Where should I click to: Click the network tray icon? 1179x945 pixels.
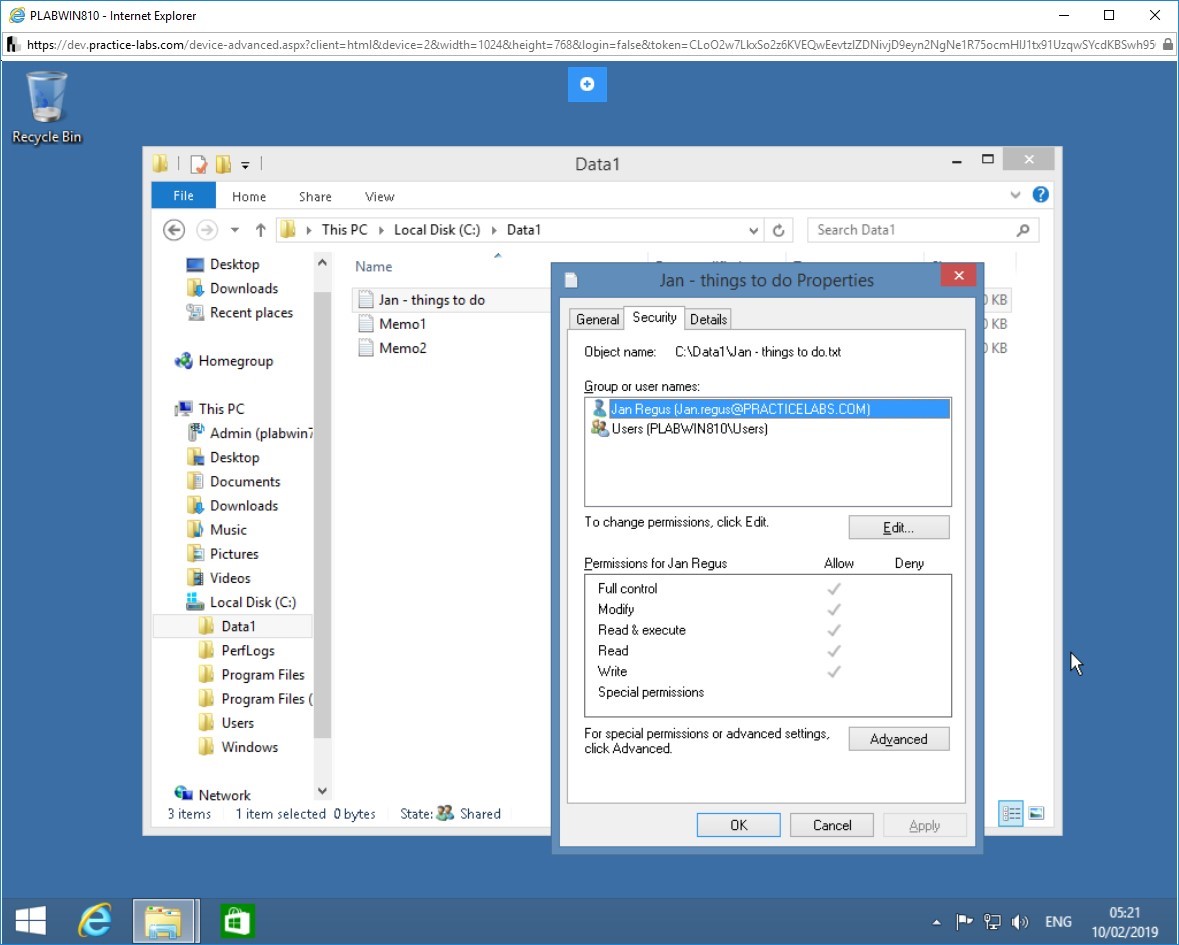click(993, 922)
